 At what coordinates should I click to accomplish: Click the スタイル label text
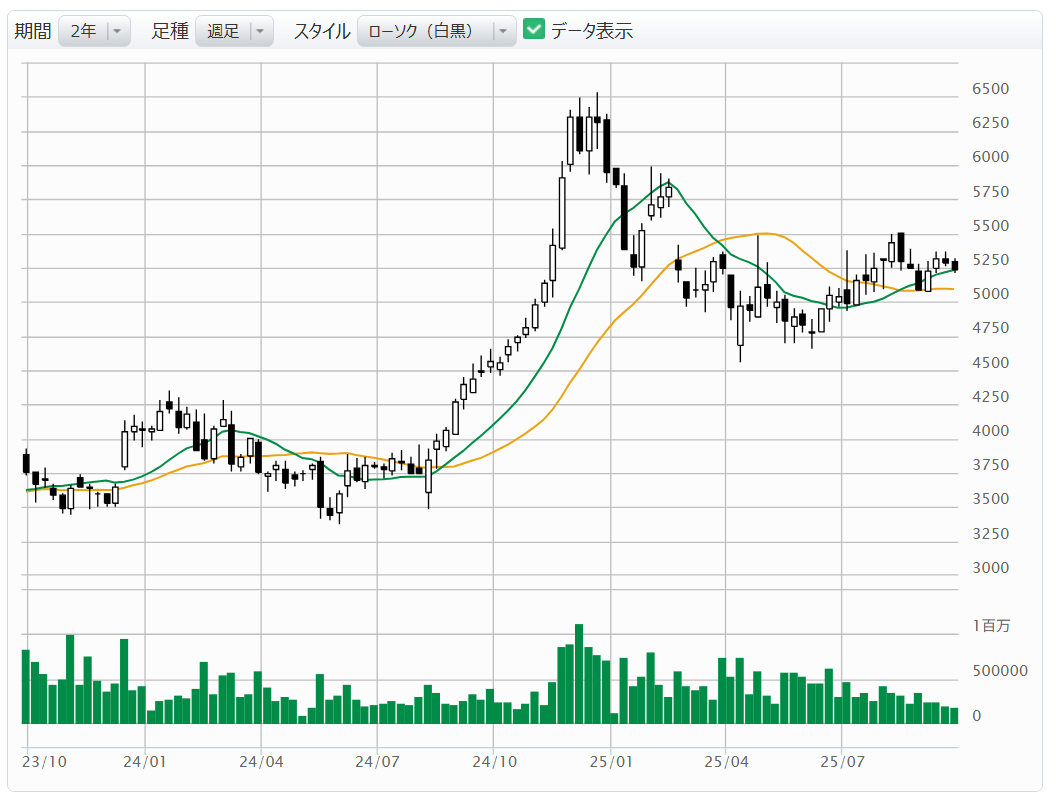point(320,31)
